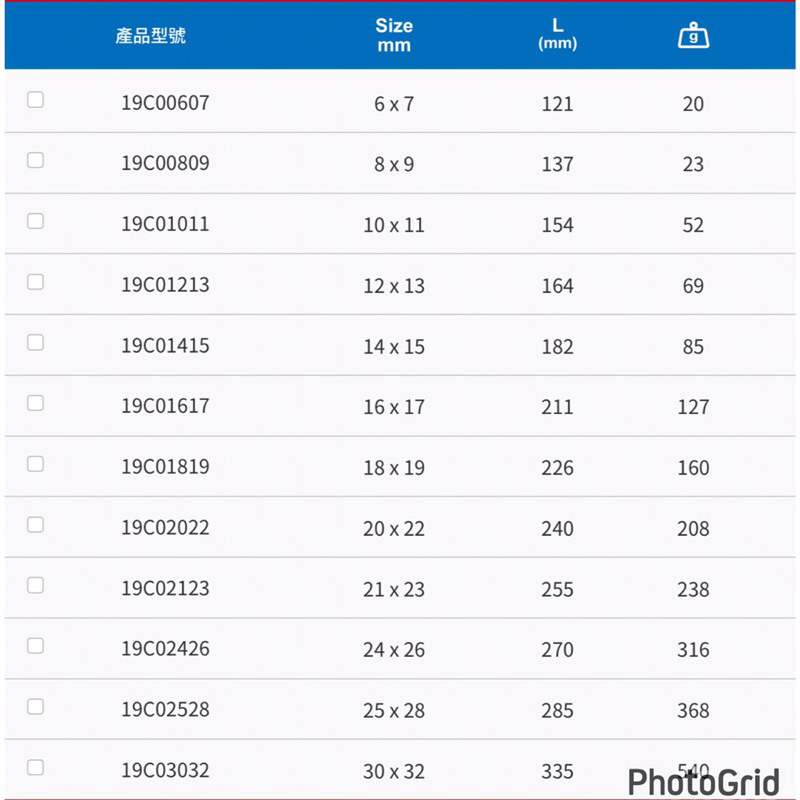Check the 19C01819 row box

(36, 464)
